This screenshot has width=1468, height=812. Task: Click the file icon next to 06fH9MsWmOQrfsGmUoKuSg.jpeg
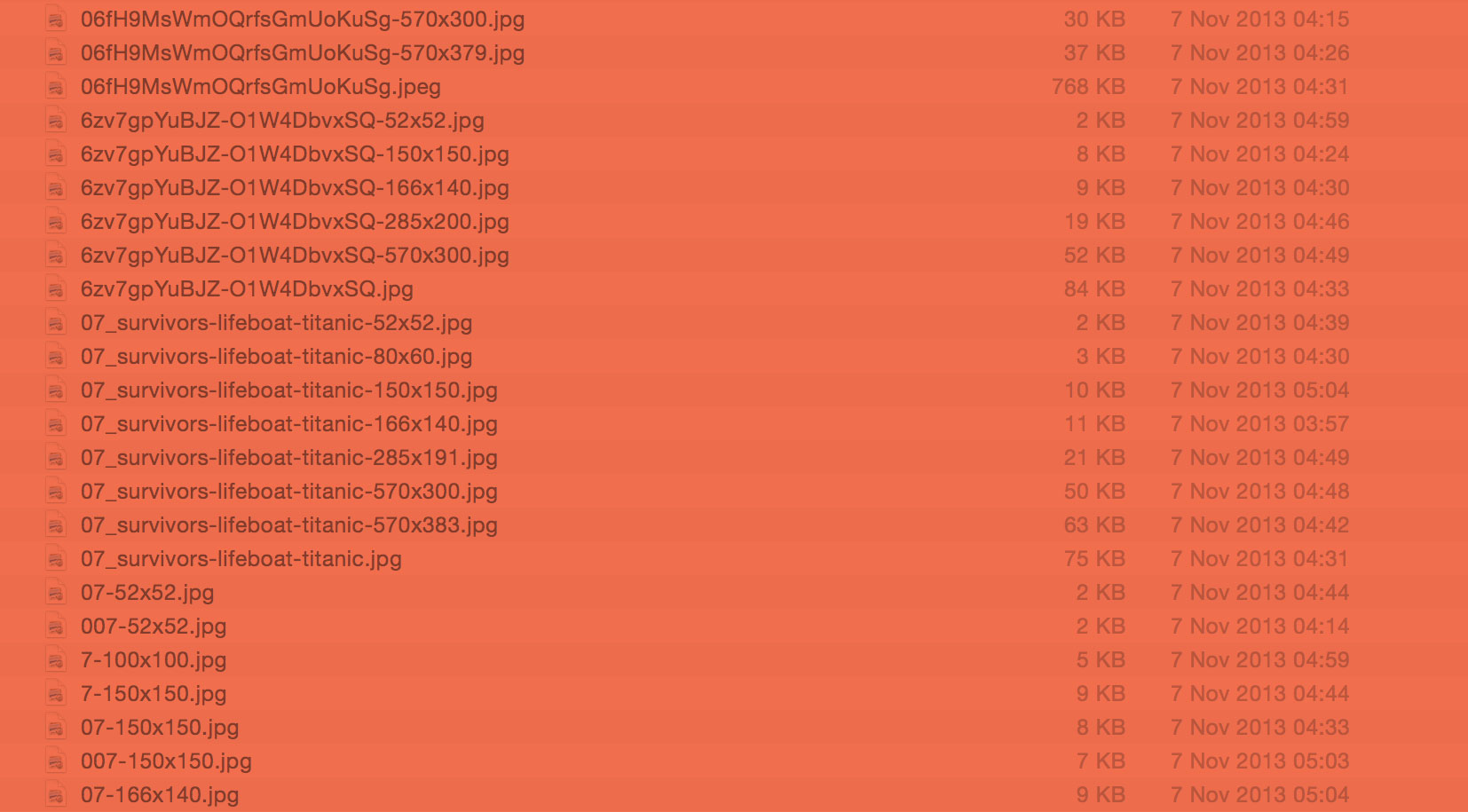[55, 87]
